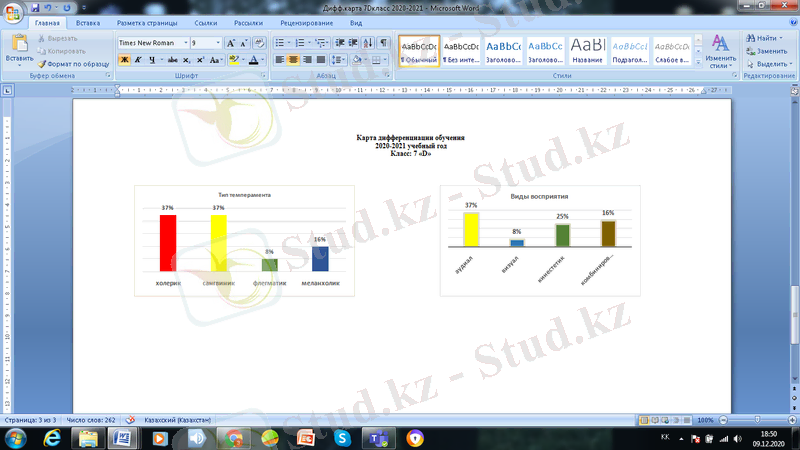Open the change case Aa menu
The height and width of the screenshot is (450, 800).
(215, 60)
